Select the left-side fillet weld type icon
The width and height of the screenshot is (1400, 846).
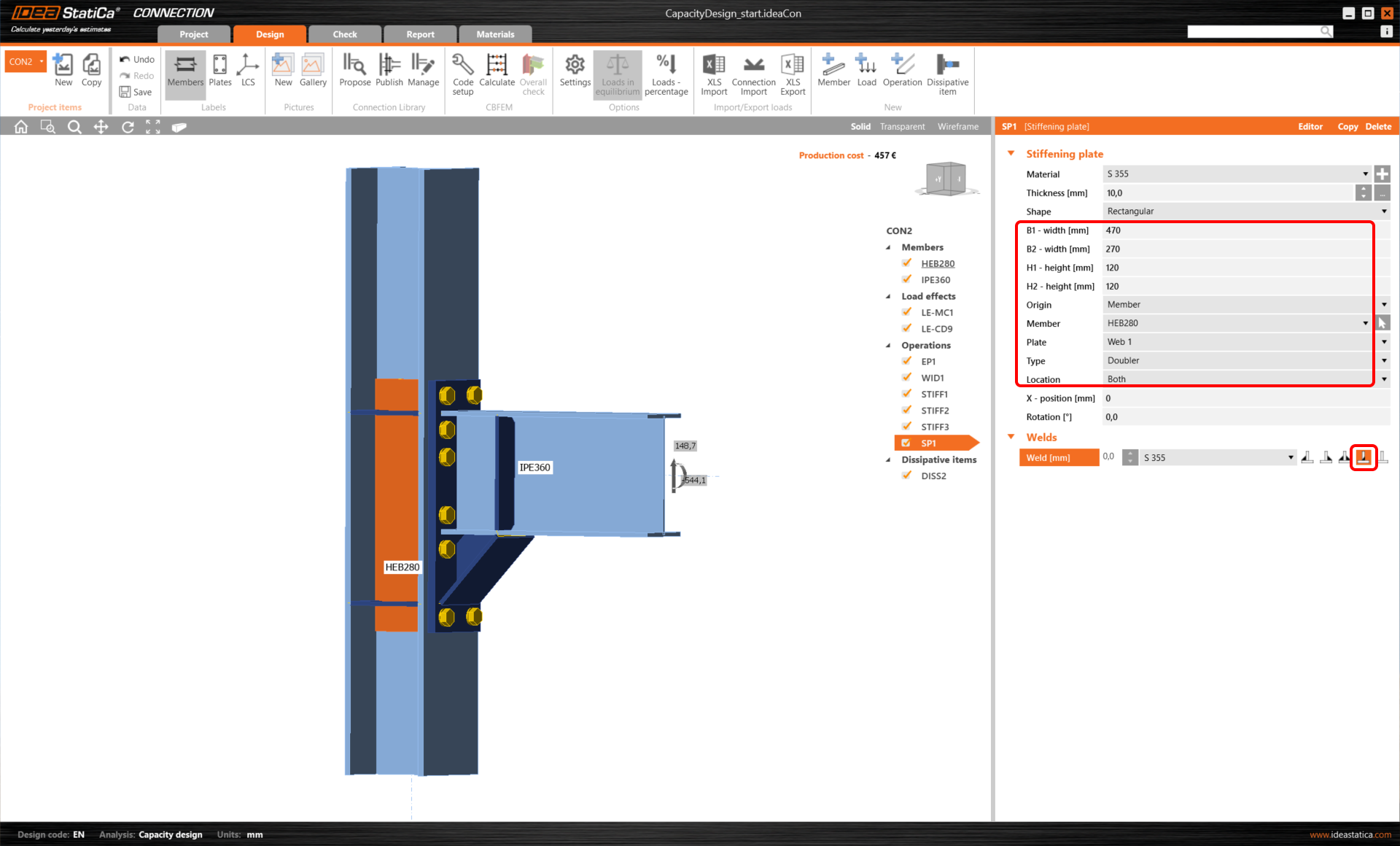(1307, 457)
